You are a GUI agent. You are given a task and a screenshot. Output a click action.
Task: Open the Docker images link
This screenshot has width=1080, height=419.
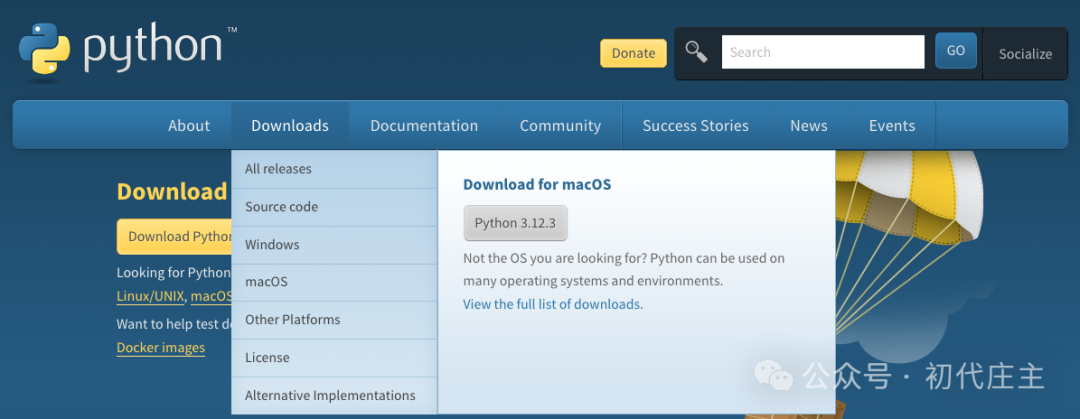click(x=160, y=347)
